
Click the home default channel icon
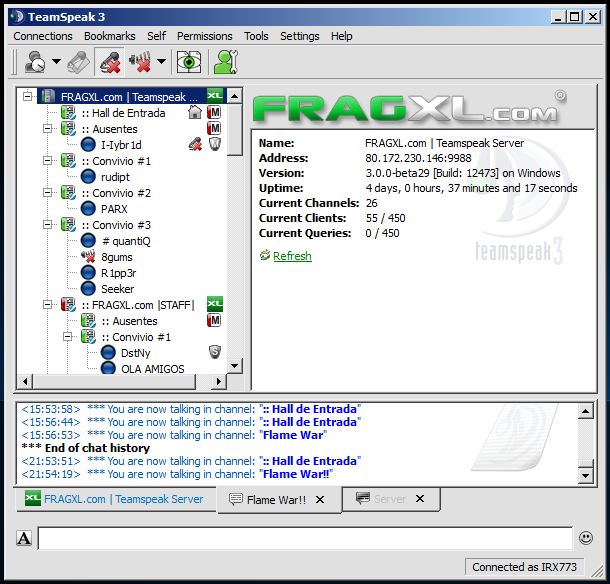[195, 112]
